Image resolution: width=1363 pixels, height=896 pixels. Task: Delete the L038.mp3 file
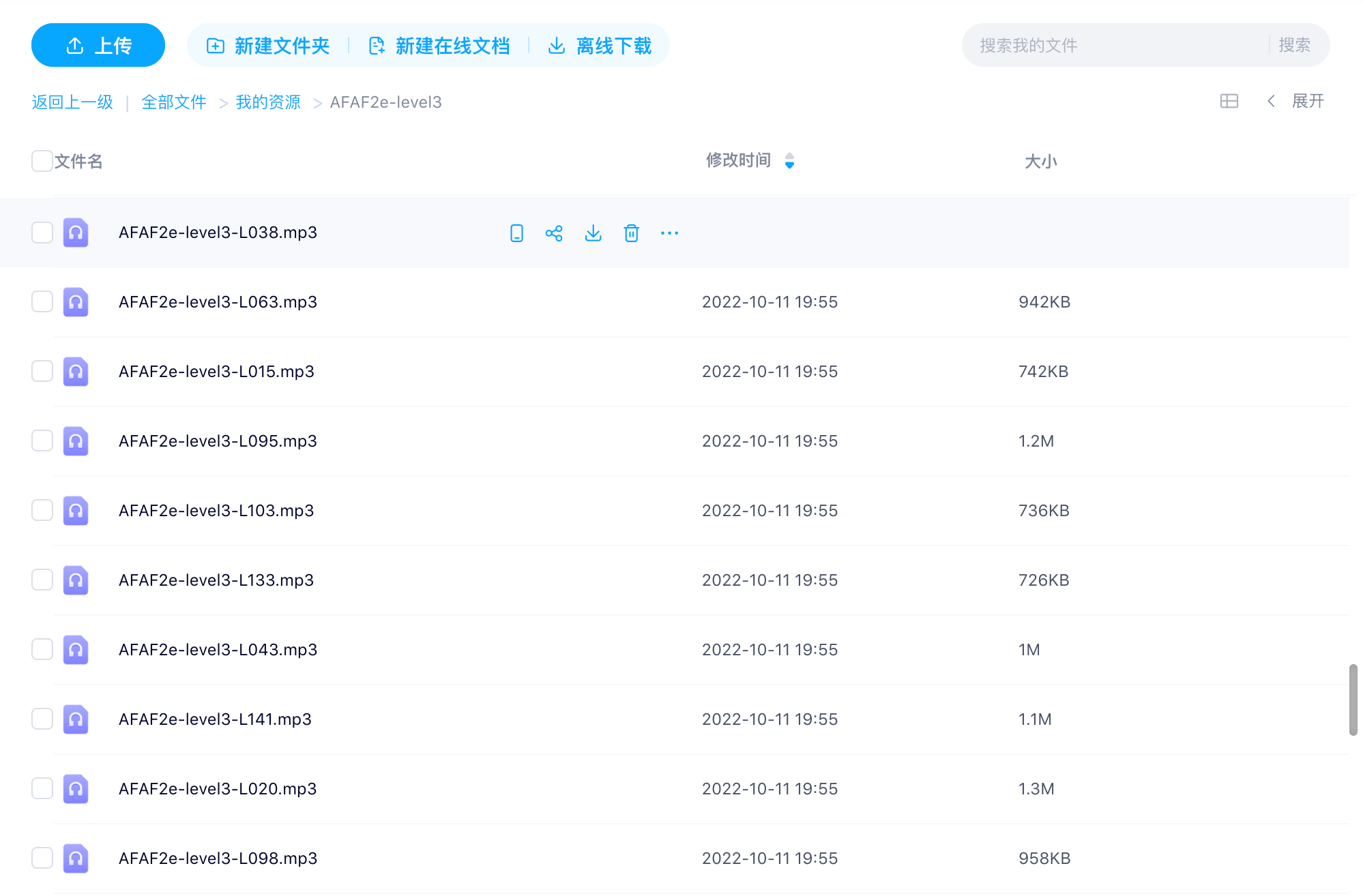(632, 233)
